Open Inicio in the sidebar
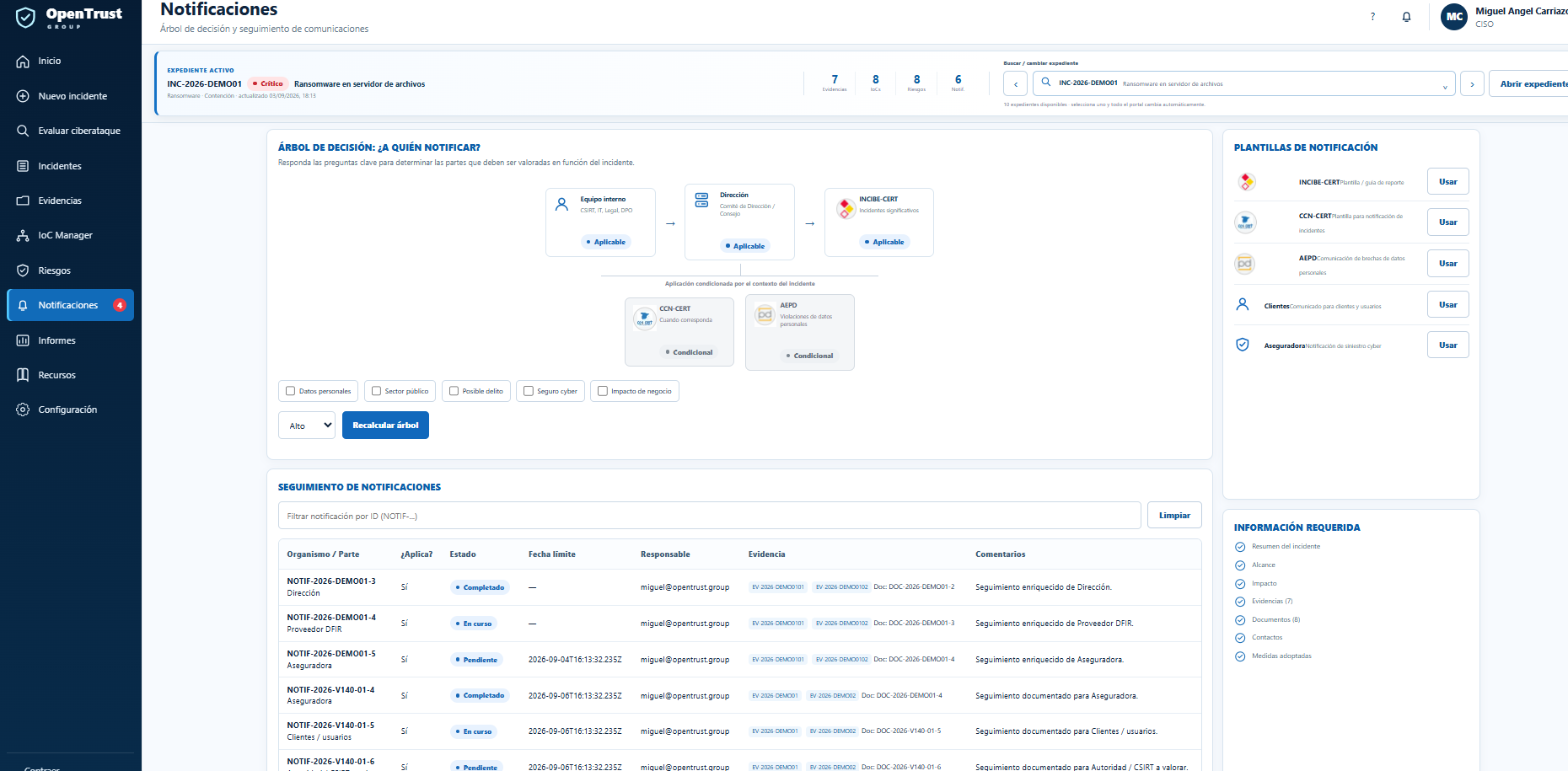 71,61
